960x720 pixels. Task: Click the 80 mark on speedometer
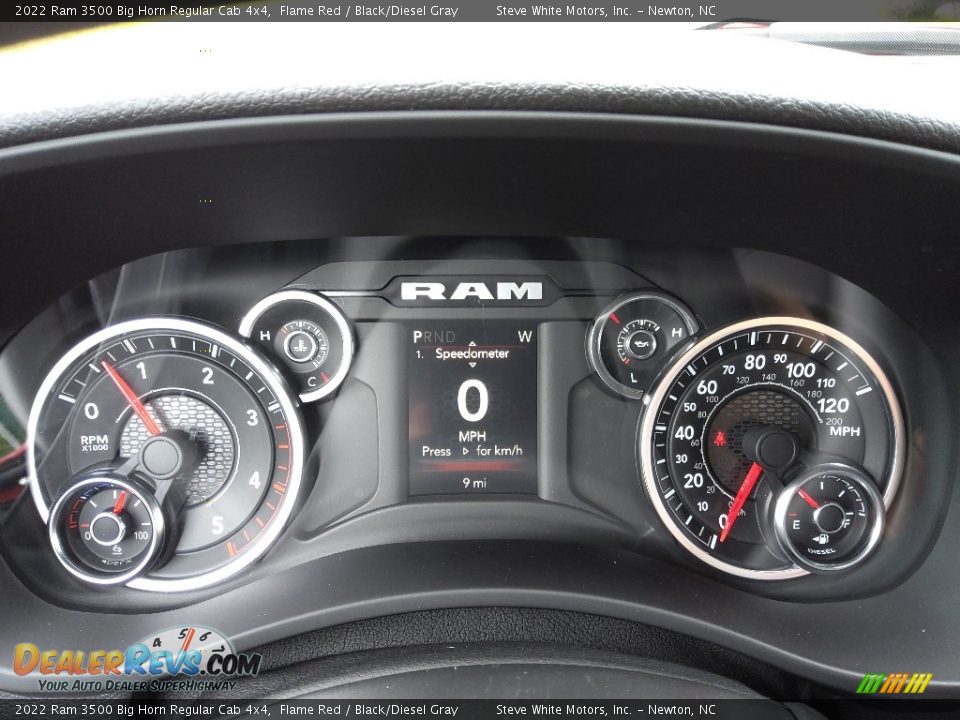tap(755, 362)
